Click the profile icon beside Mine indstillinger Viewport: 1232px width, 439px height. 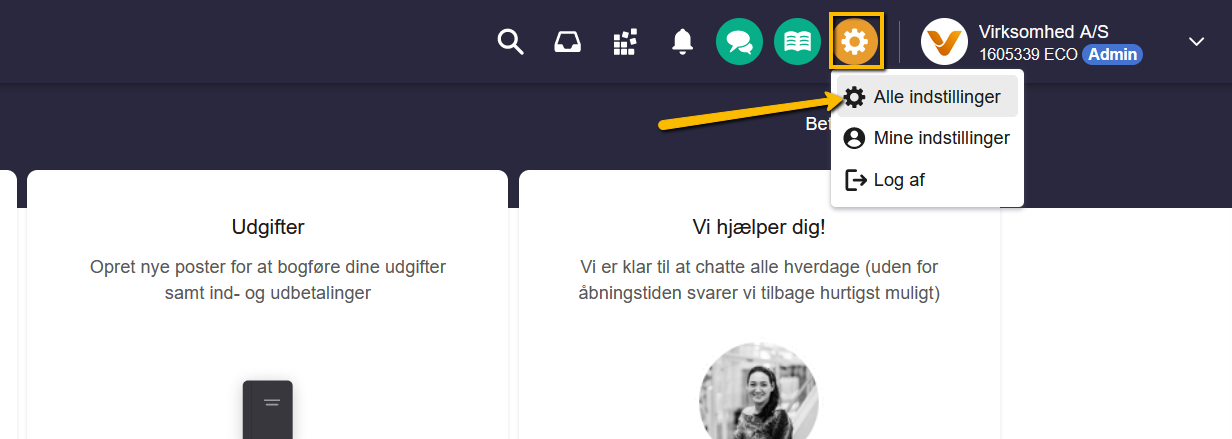coord(854,138)
